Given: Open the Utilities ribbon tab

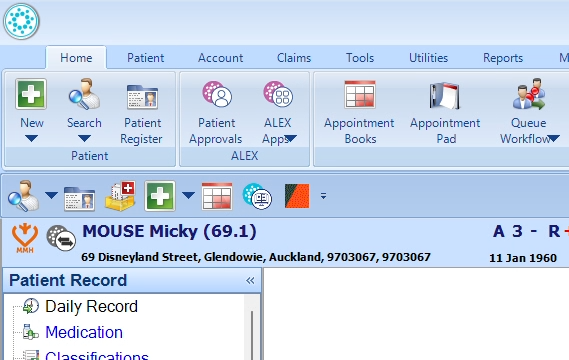Looking at the screenshot, I should (x=429, y=58).
